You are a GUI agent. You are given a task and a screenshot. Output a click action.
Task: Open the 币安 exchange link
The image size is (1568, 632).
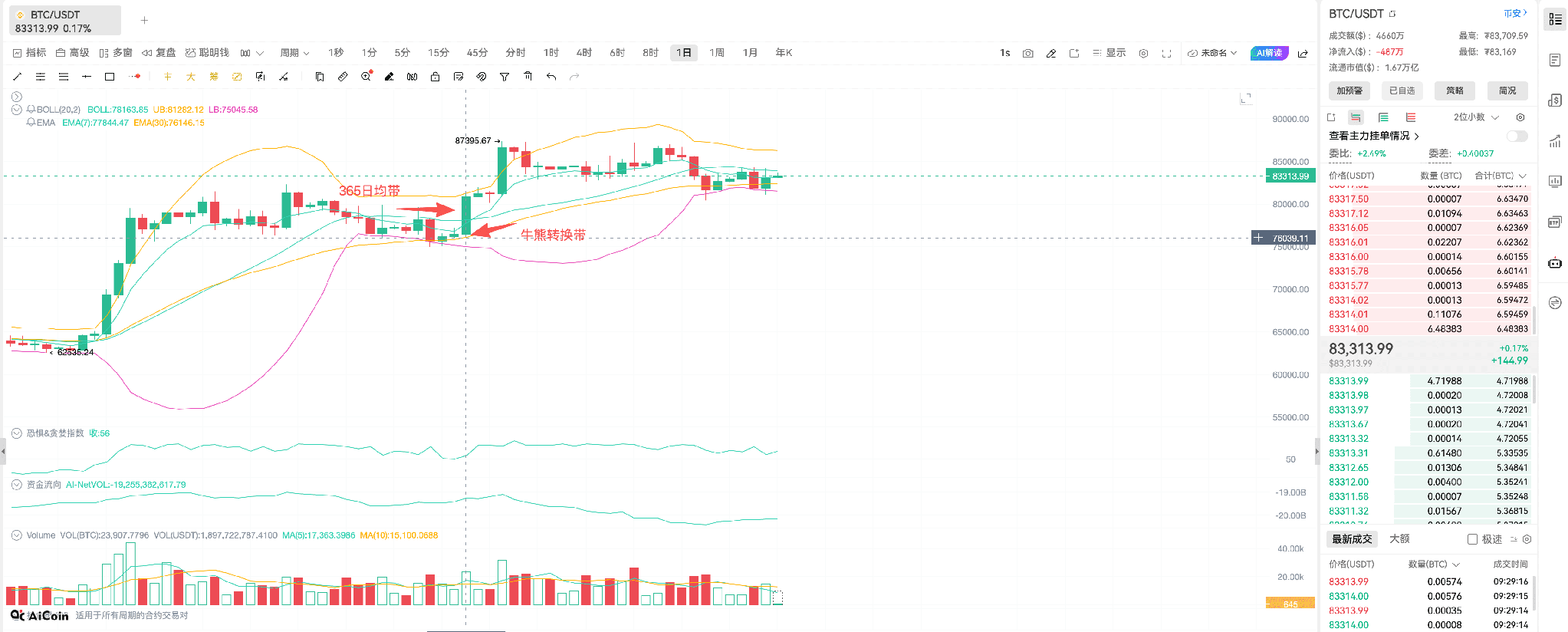click(x=1515, y=13)
